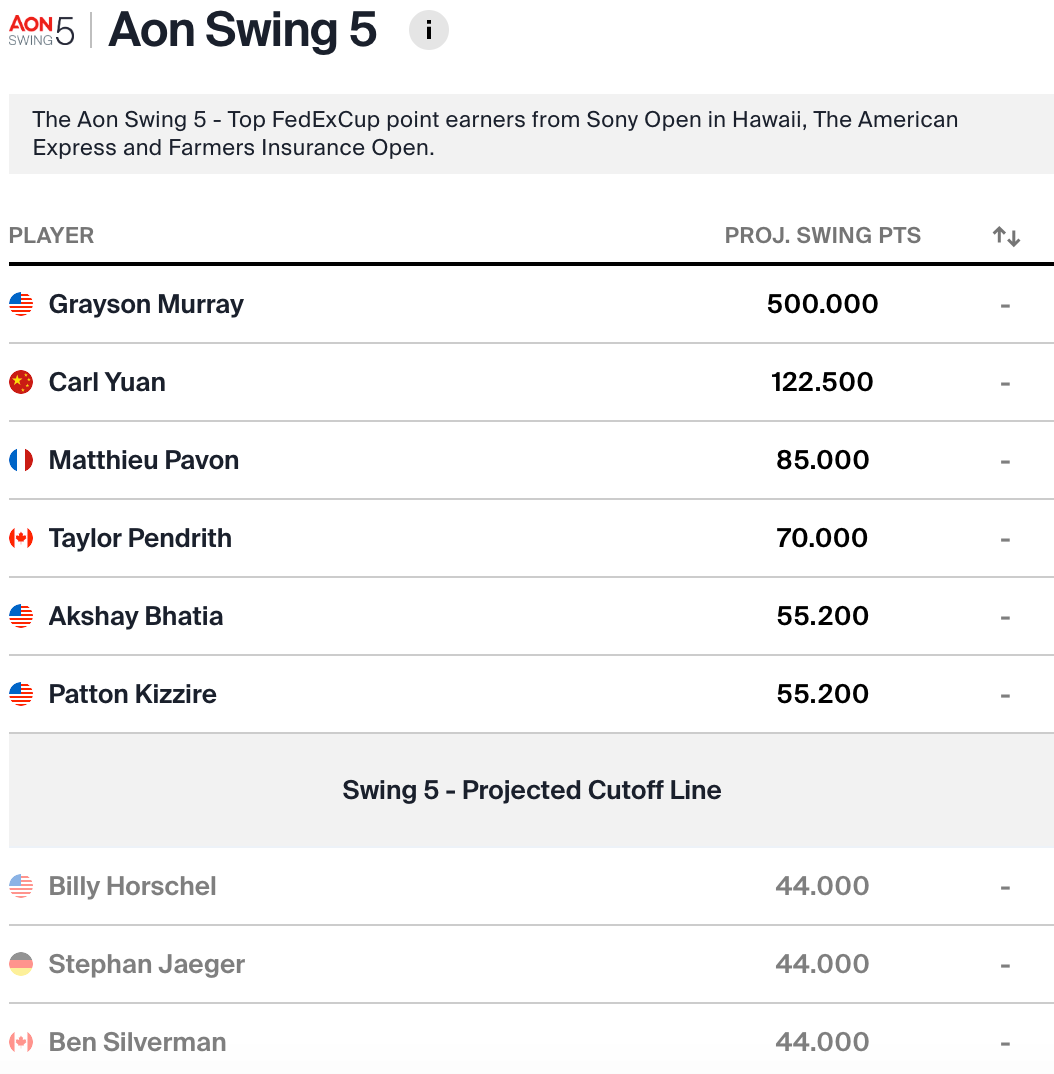This screenshot has width=1054, height=1074.
Task: Click Grayson Murray's USA flag icon
Action: pos(21,304)
